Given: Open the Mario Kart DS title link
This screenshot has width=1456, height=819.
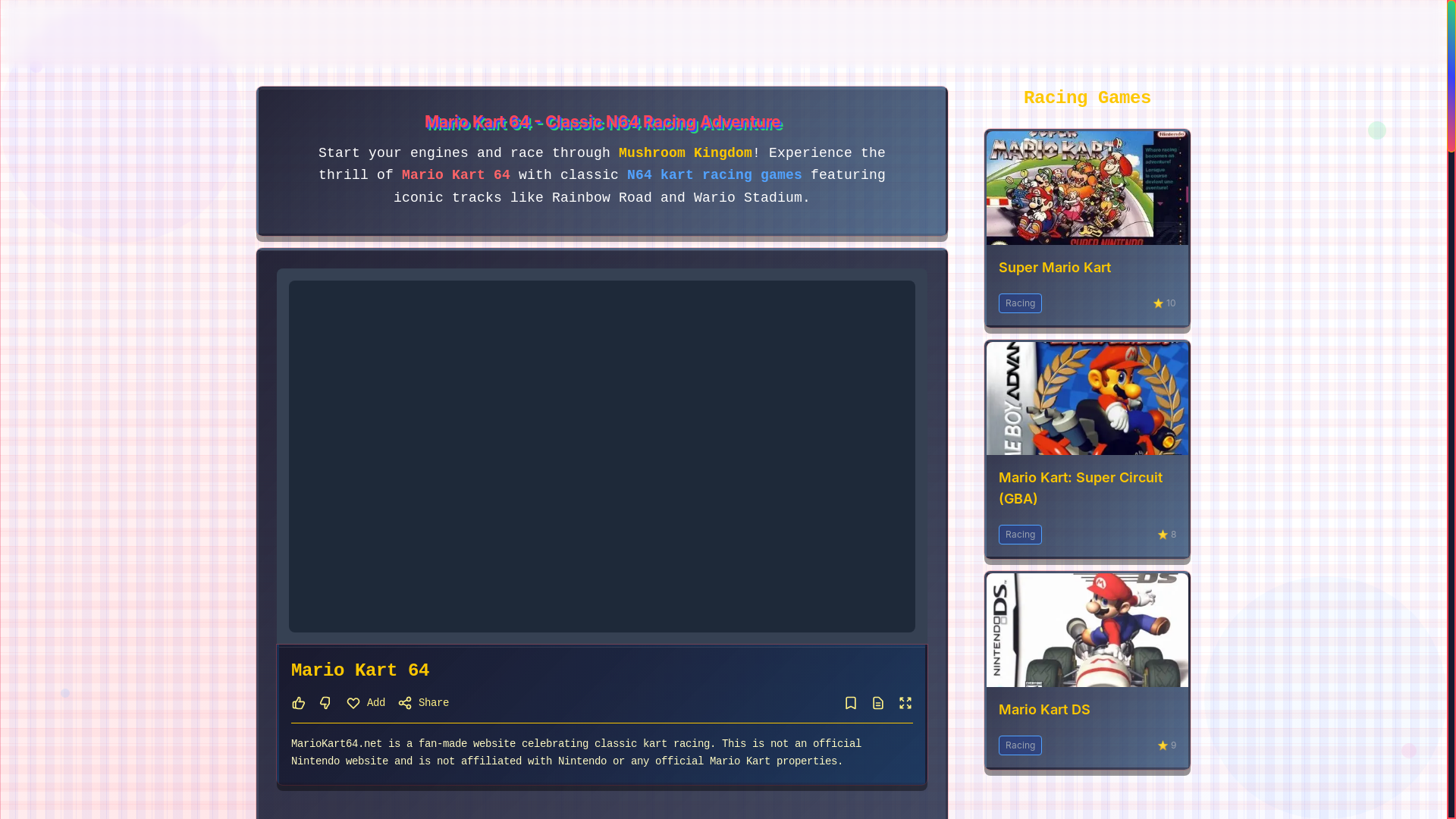Looking at the screenshot, I should click(x=1044, y=710).
